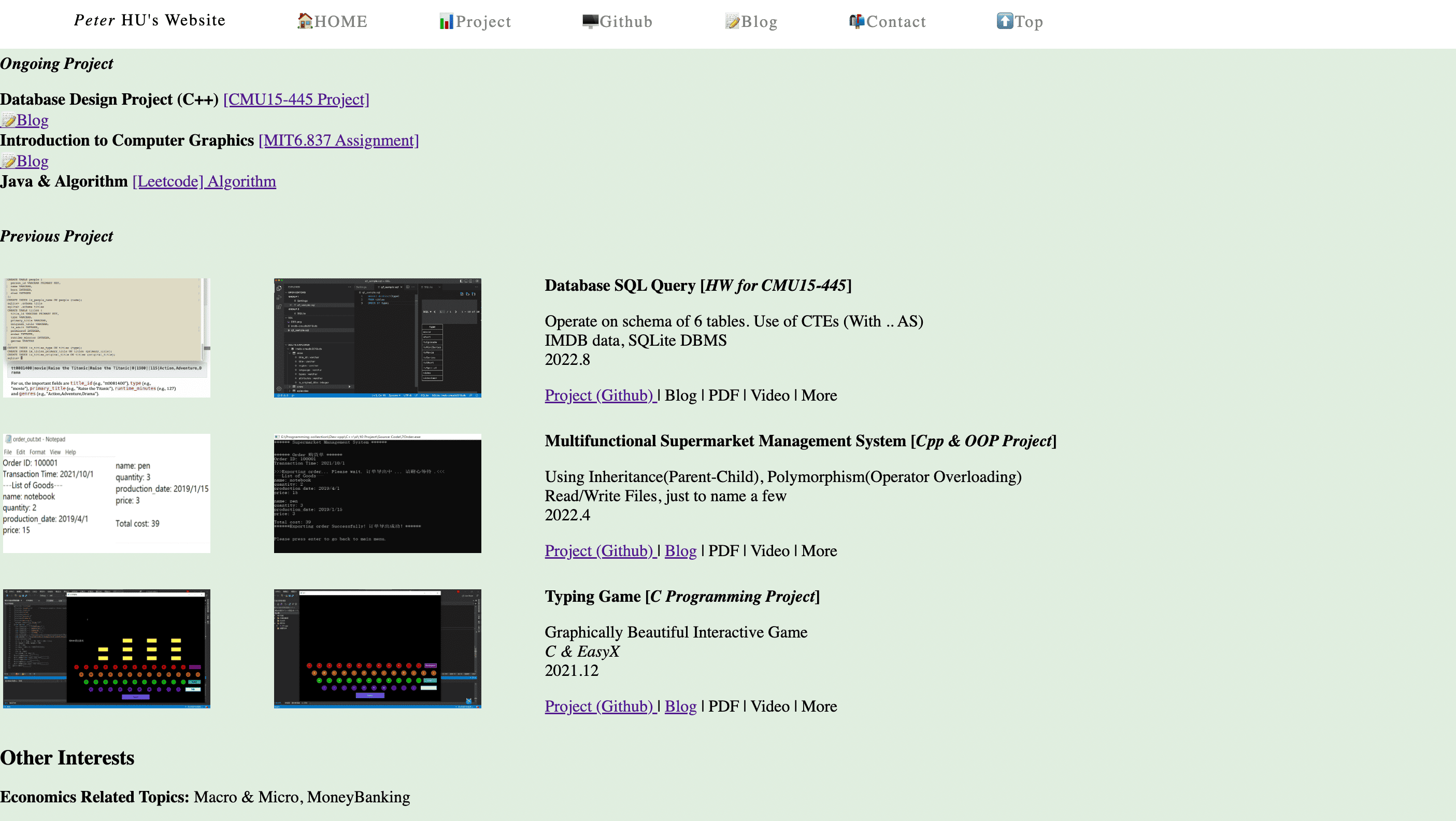Image resolution: width=1456 pixels, height=821 pixels.
Task: Click the Blog memo icon in navbar
Action: pyautogui.click(x=733, y=21)
